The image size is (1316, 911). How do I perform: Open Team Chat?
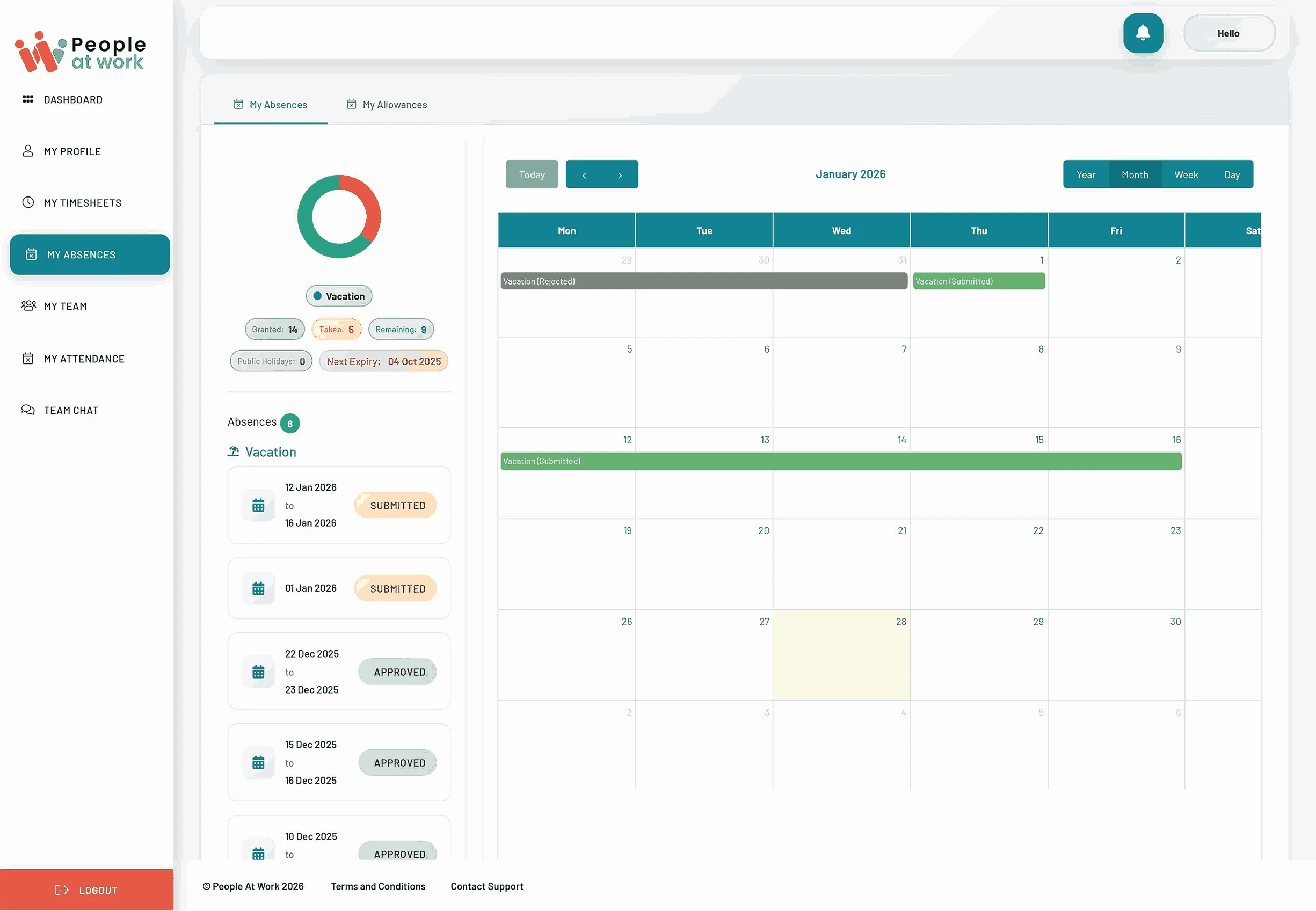coord(70,410)
